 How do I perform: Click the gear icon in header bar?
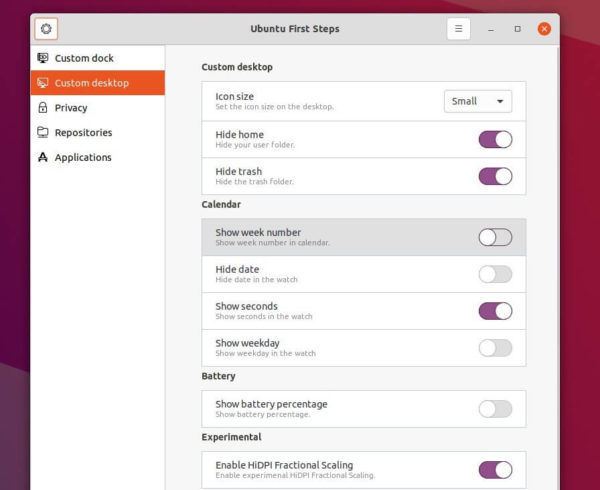[46, 29]
